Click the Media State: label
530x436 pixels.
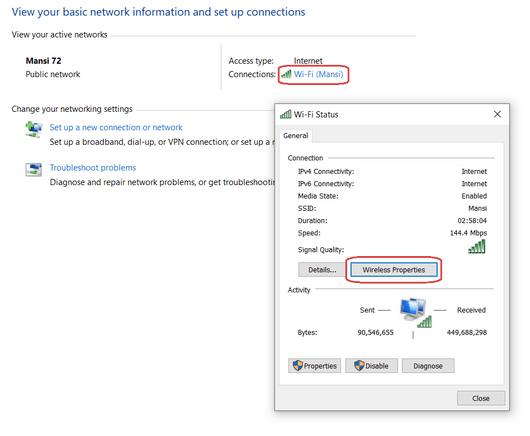pyautogui.click(x=318, y=196)
